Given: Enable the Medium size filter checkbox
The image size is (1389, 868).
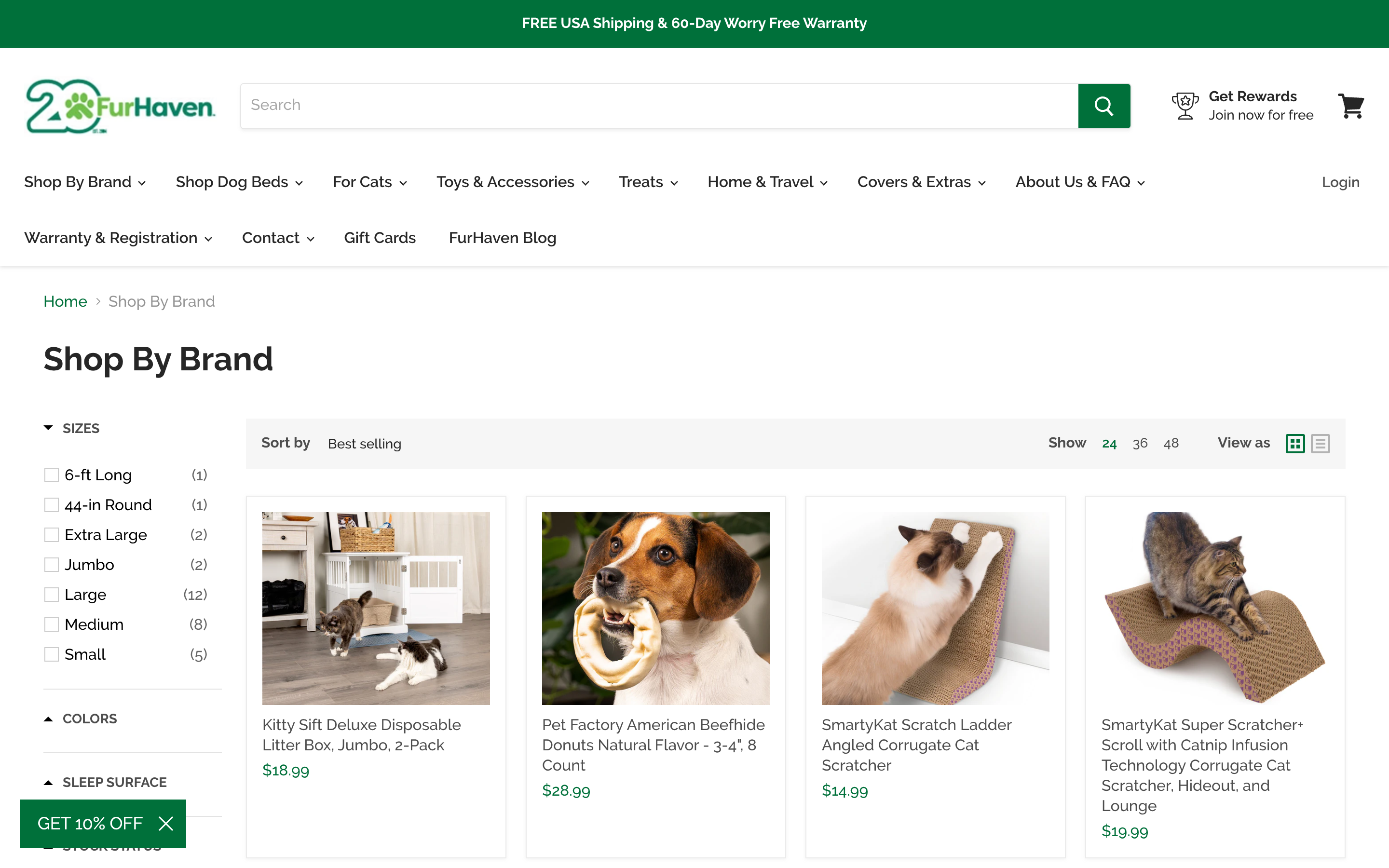Looking at the screenshot, I should coord(52,624).
